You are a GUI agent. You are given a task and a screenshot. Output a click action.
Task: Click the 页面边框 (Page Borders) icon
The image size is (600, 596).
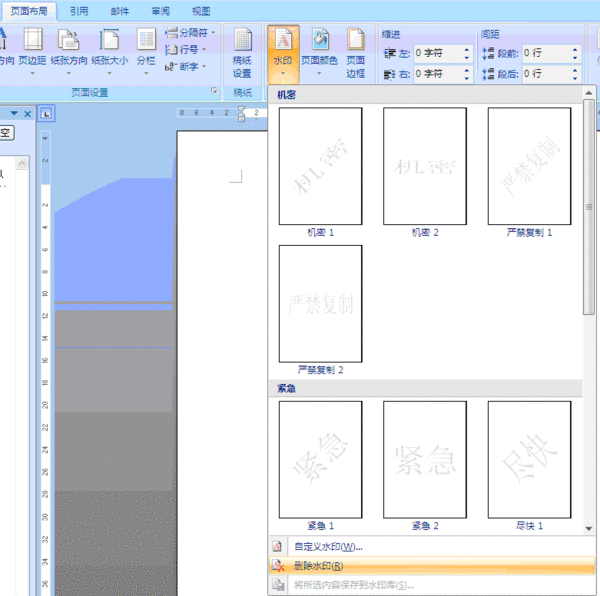356,52
